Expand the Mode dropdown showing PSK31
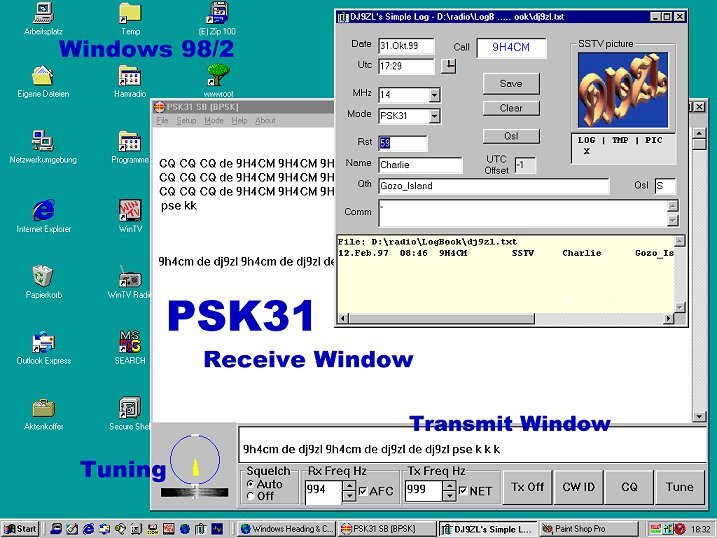This screenshot has width=717, height=538. [434, 116]
